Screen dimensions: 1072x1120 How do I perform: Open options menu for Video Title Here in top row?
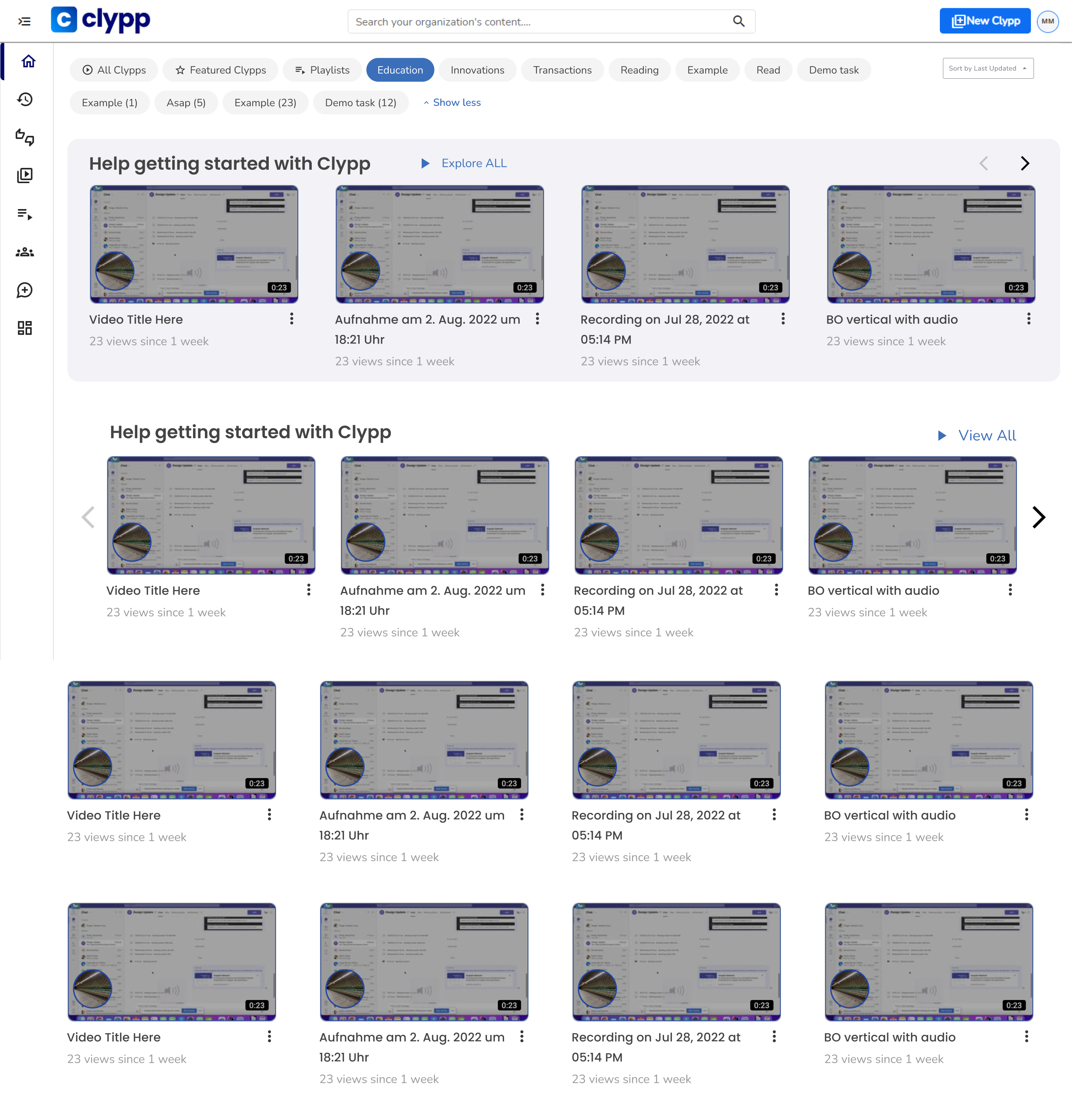(291, 319)
